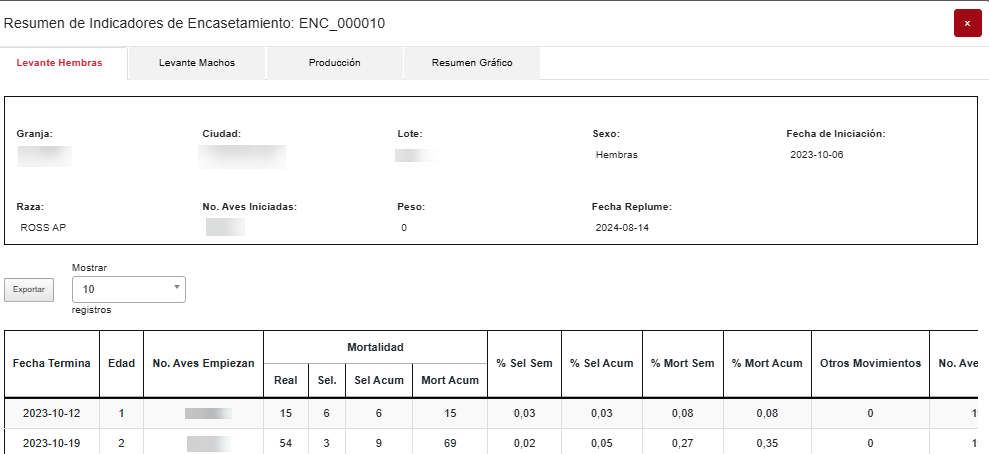989x454 pixels.
Task: Select the 2023-10-12 date cell
Action: tap(52, 414)
